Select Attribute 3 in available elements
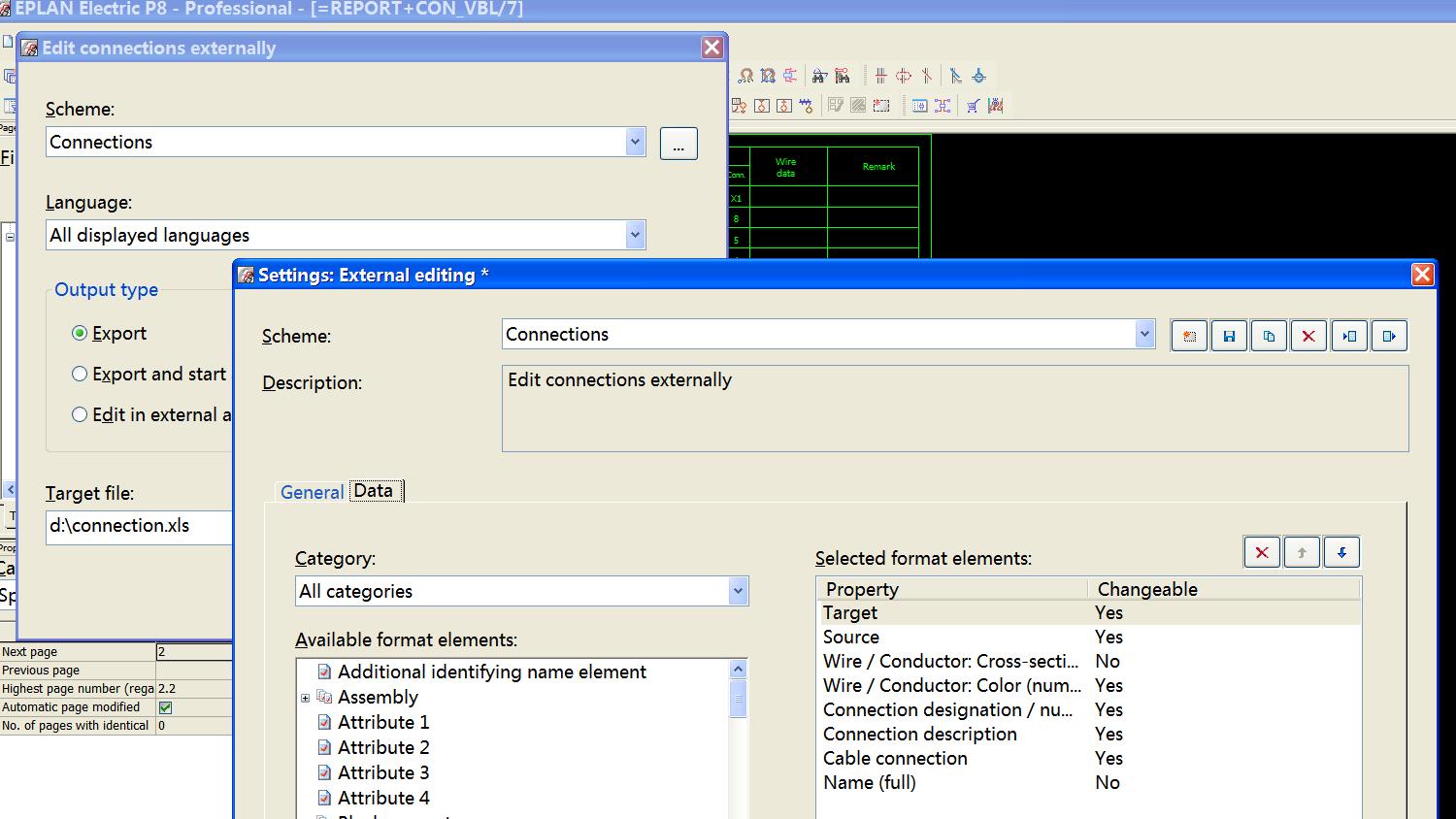Image resolution: width=1456 pixels, height=819 pixels. click(383, 772)
